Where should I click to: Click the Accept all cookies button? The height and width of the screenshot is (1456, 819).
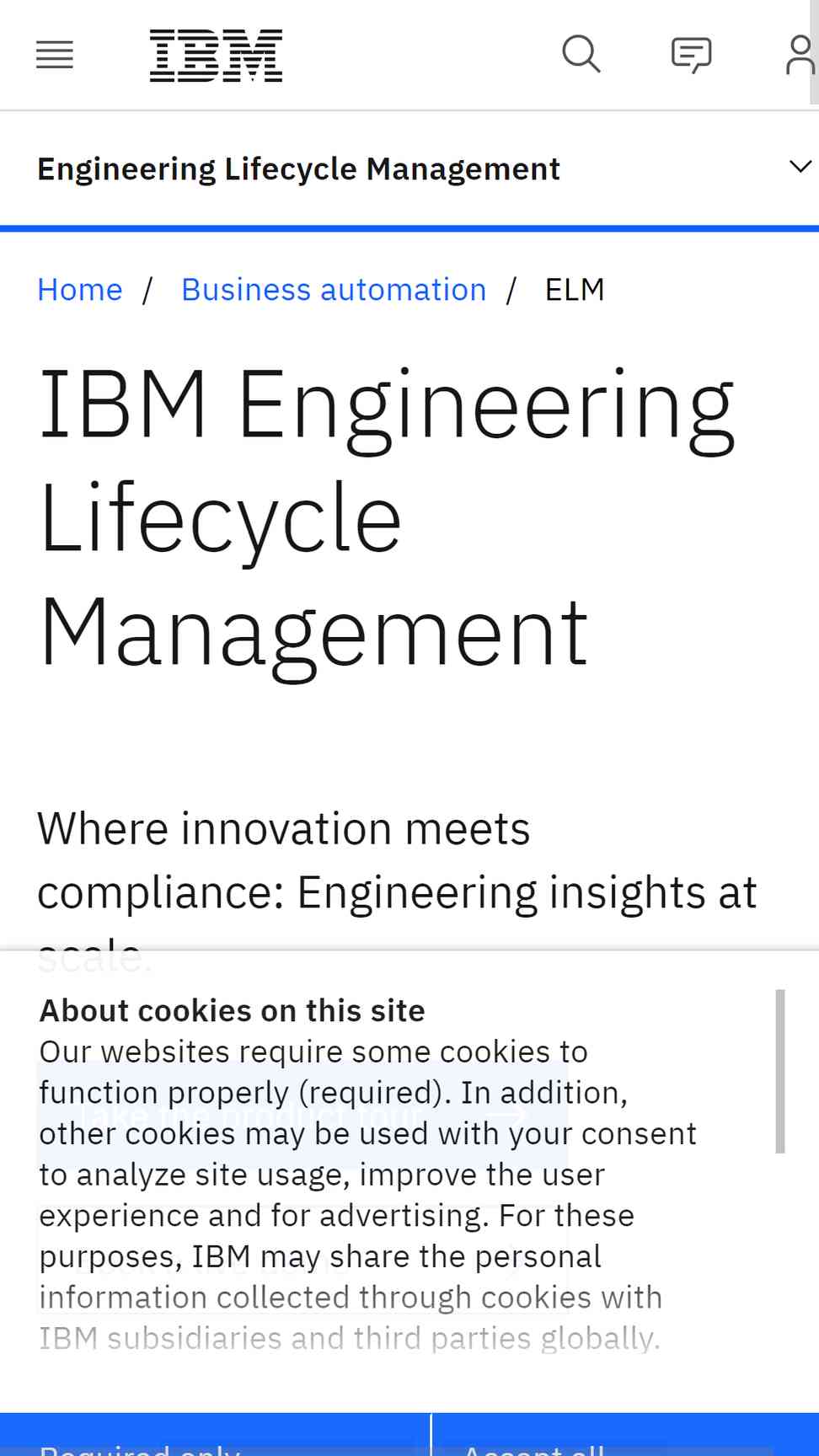click(625, 1435)
